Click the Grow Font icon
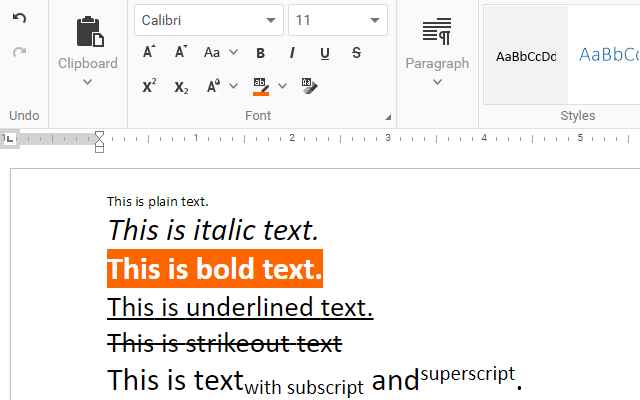 149,53
